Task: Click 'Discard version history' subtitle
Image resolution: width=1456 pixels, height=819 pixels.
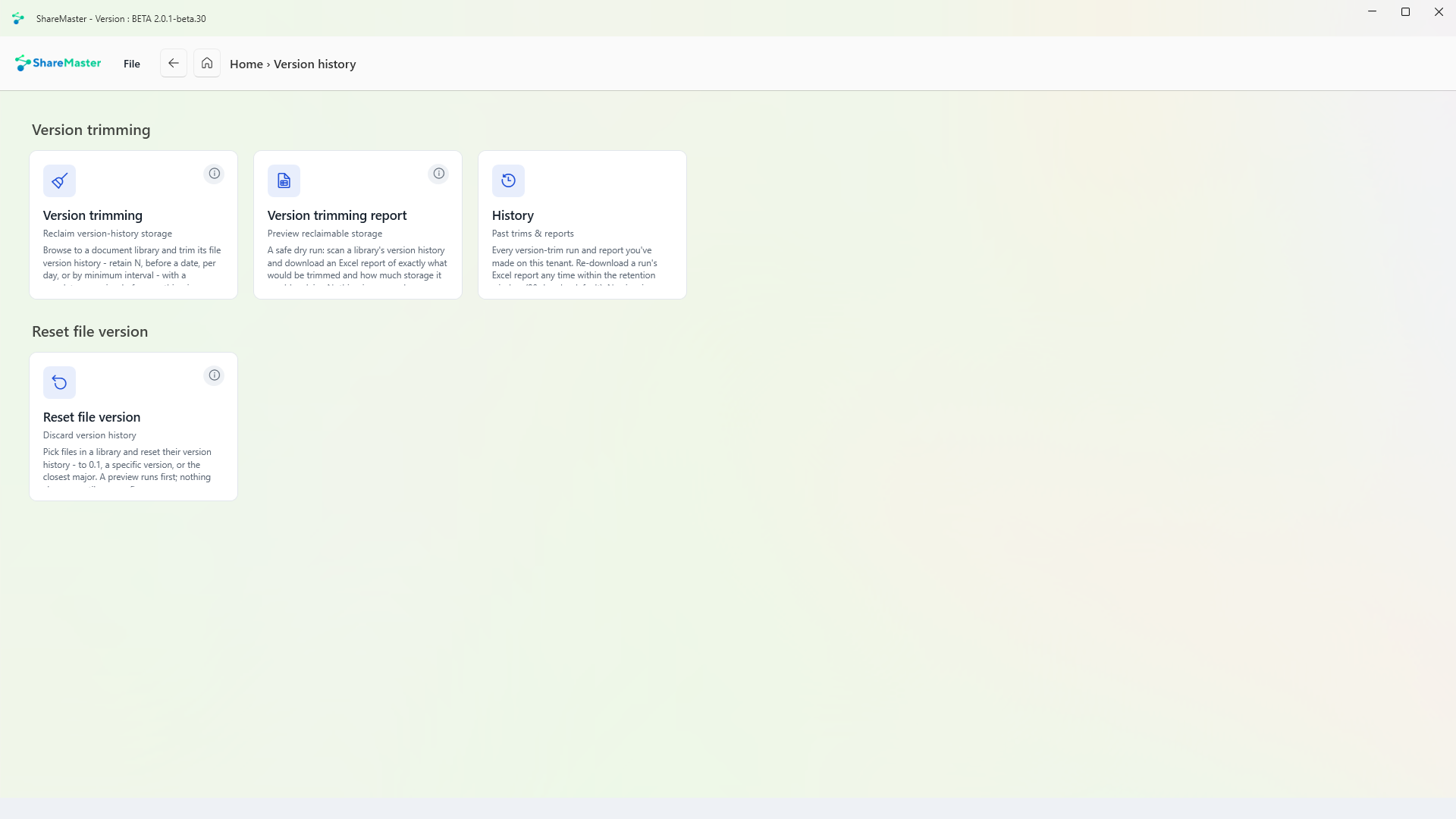Action: pos(89,435)
